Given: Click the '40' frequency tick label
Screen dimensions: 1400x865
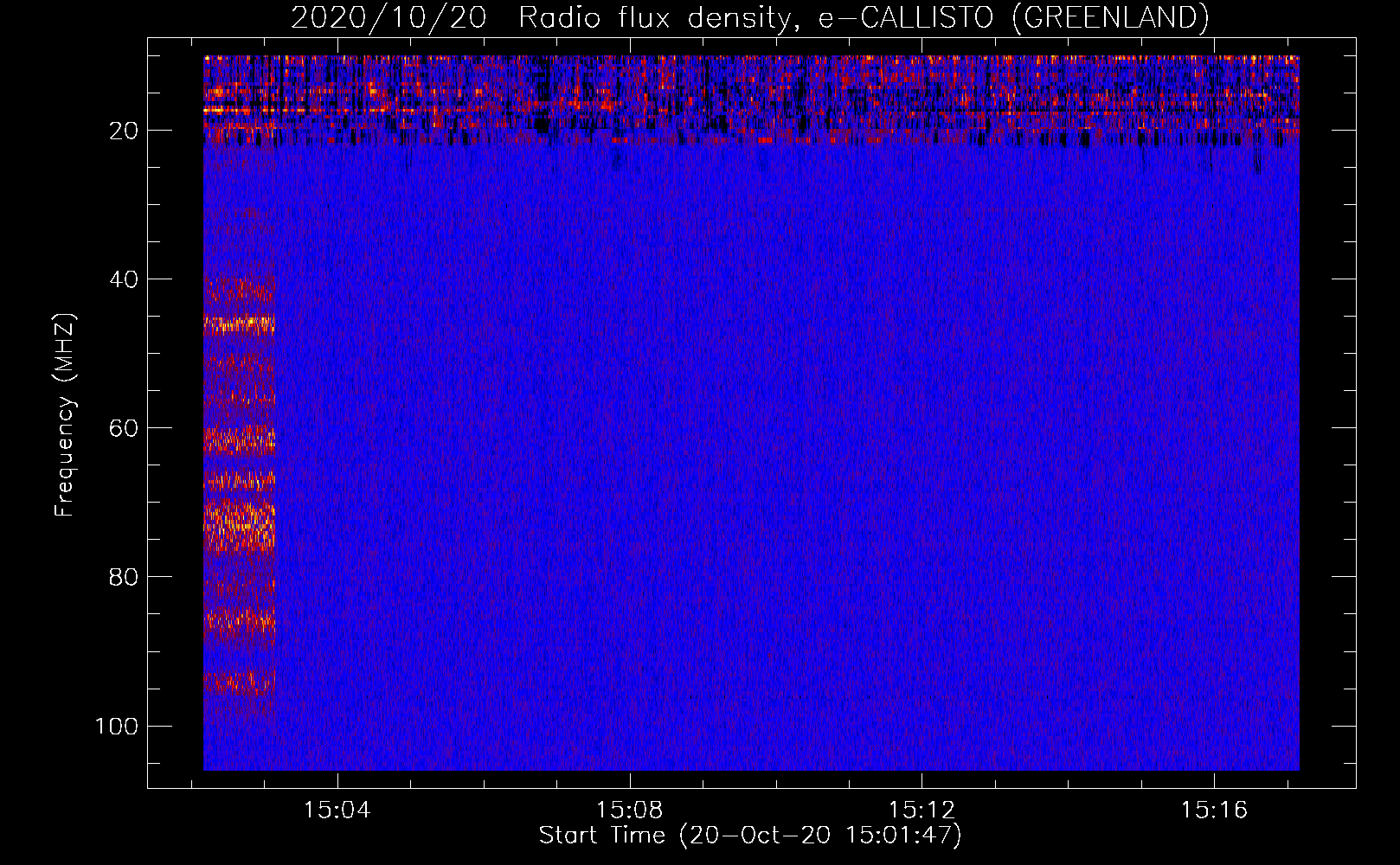Looking at the screenshot, I should tap(124, 279).
